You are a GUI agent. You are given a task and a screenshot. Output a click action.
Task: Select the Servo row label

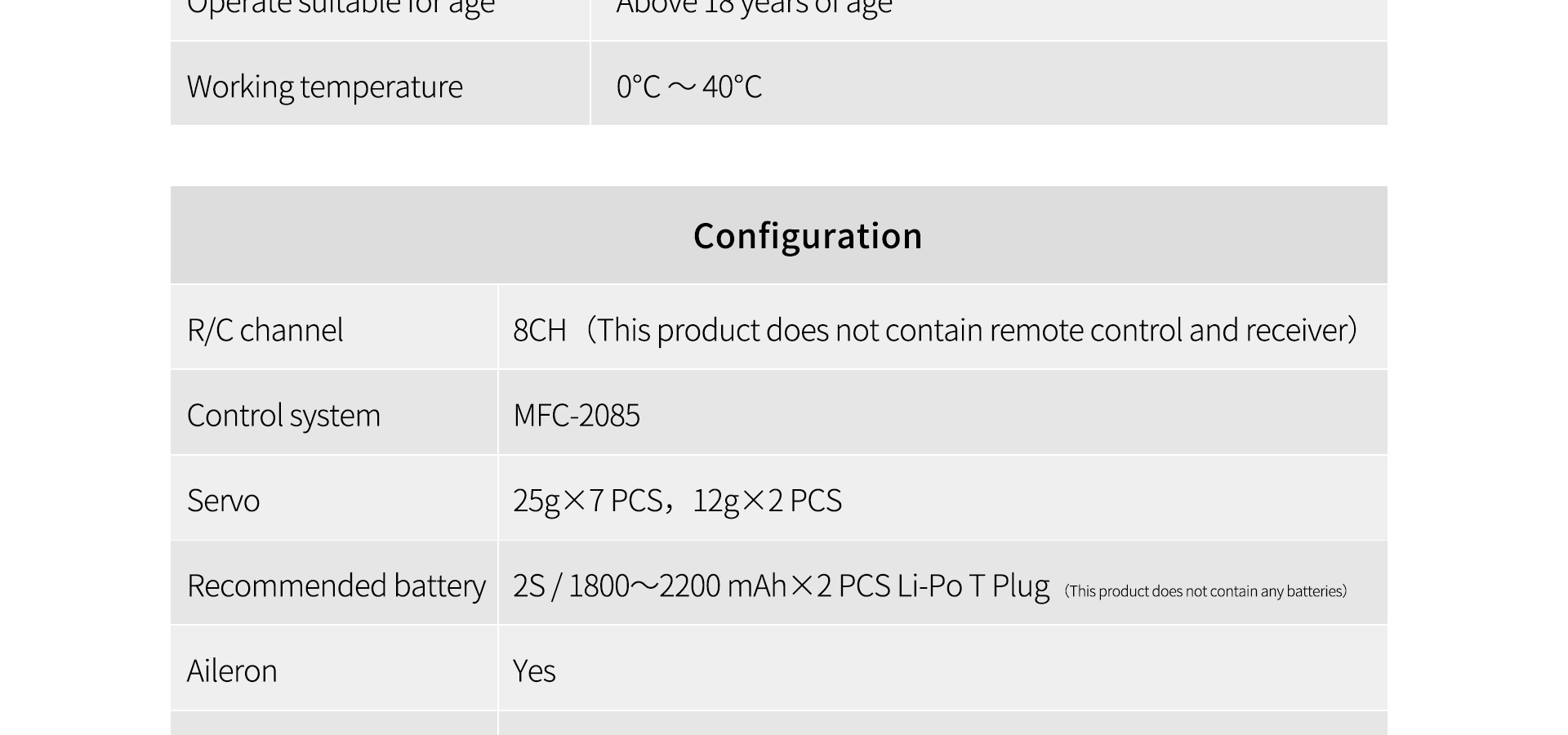pyautogui.click(x=223, y=501)
